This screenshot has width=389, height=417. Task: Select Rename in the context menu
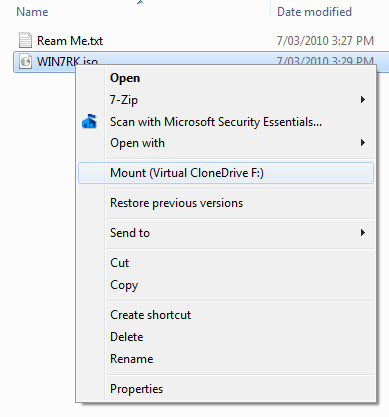[226, 359]
